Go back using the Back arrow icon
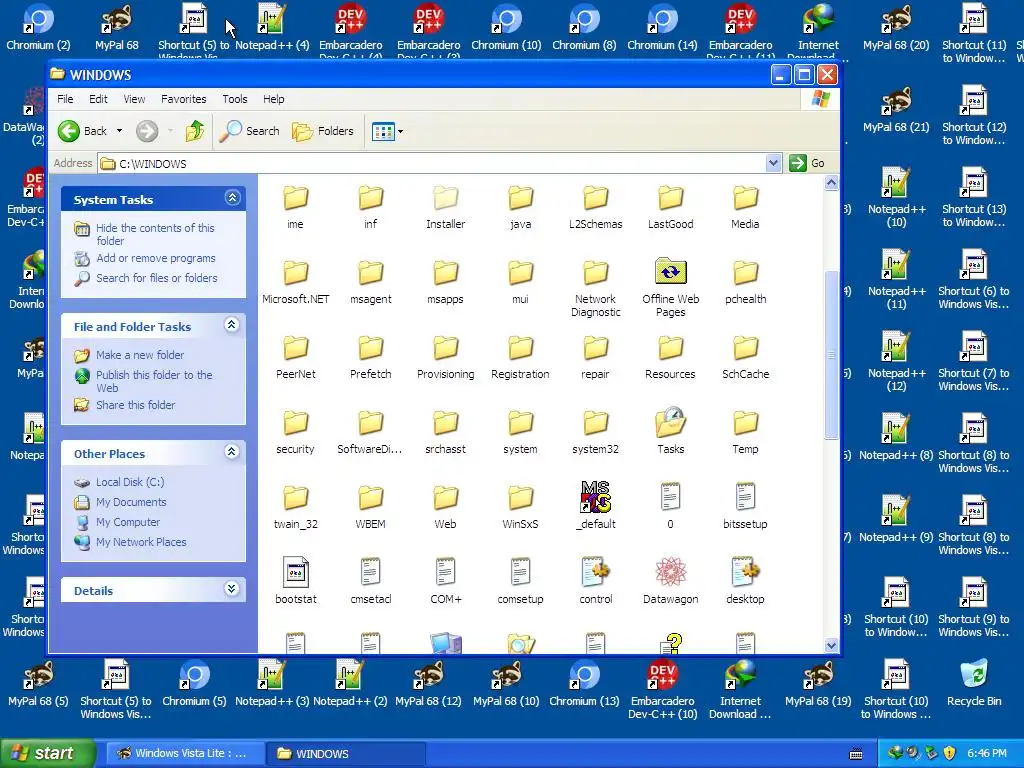1024x768 pixels. click(x=69, y=131)
